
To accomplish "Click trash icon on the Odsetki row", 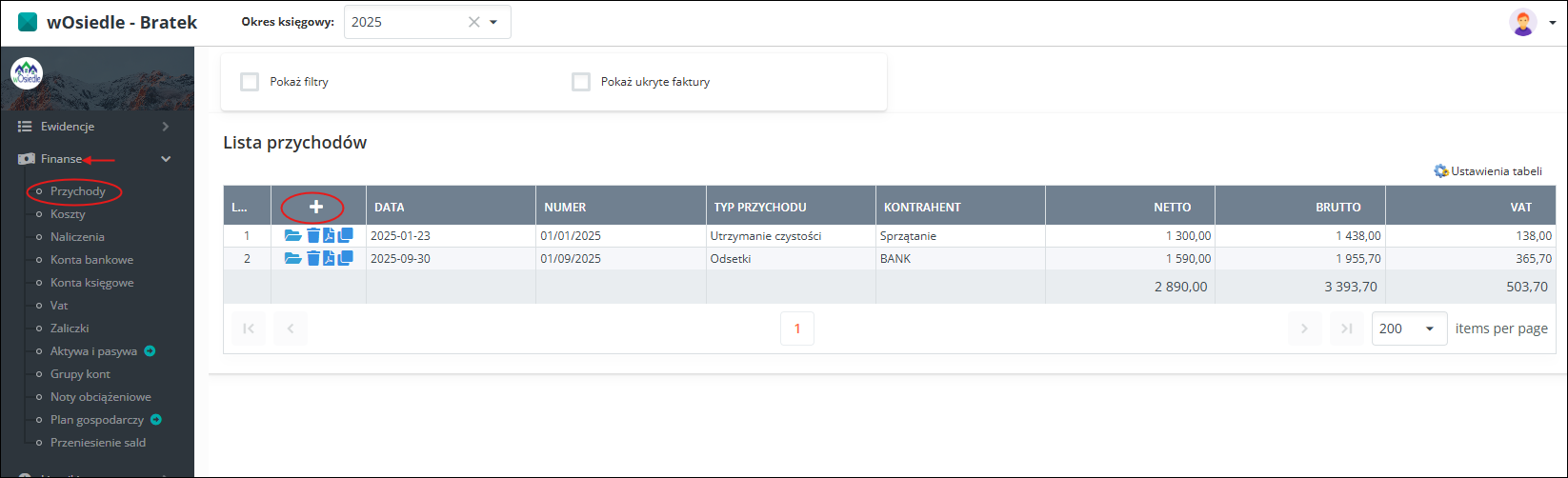I will [x=312, y=258].
